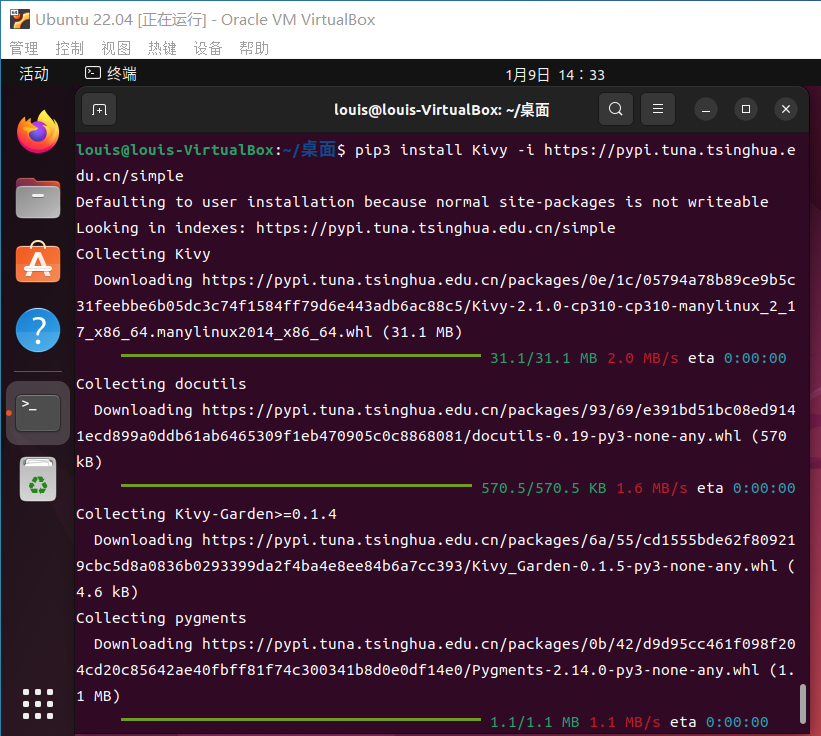The width and height of the screenshot is (821, 736).
Task: Click the Kivy-2.1.0-cp310 wheel filename line
Action: [x=436, y=306]
